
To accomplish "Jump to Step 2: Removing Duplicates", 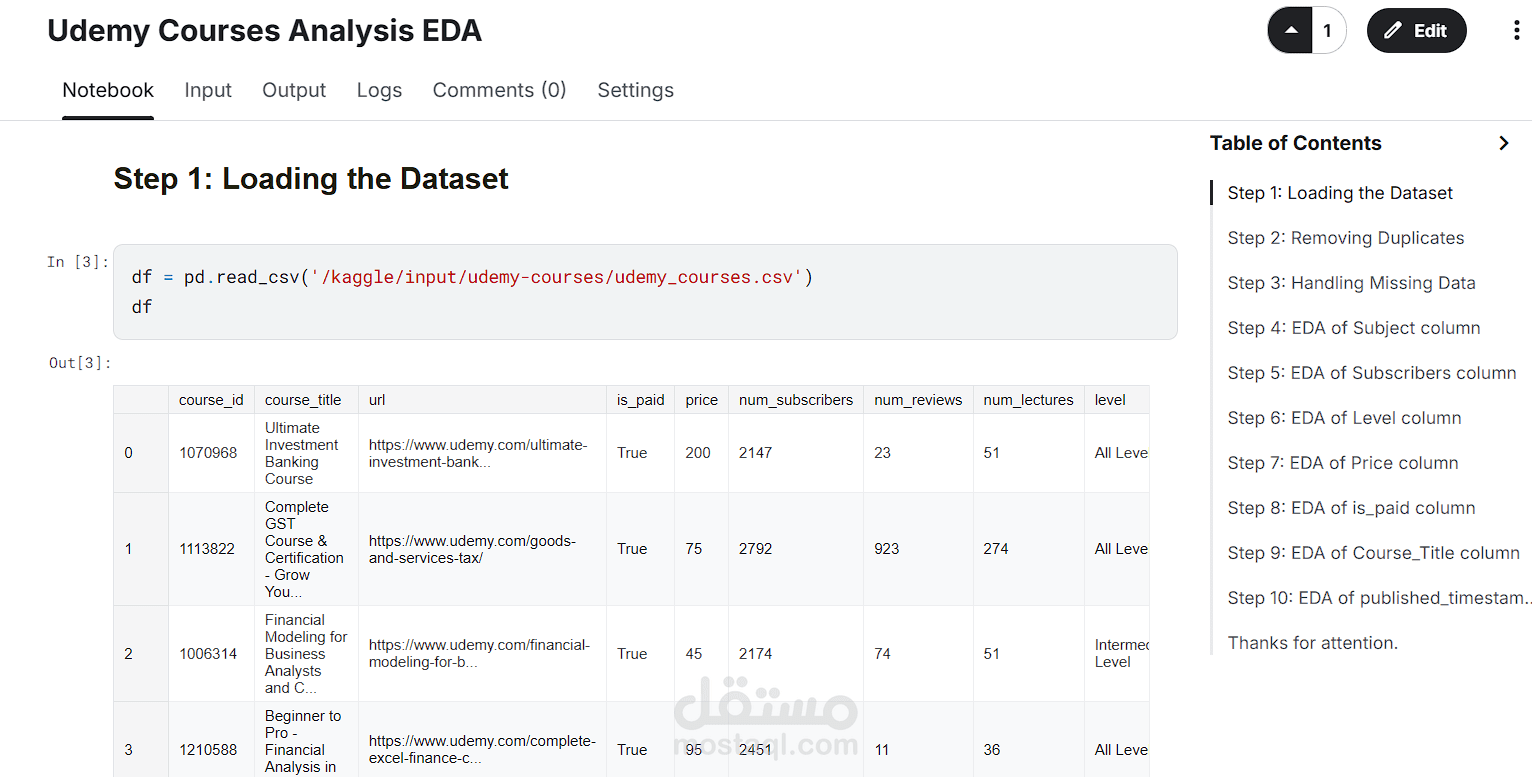I will point(1346,238).
